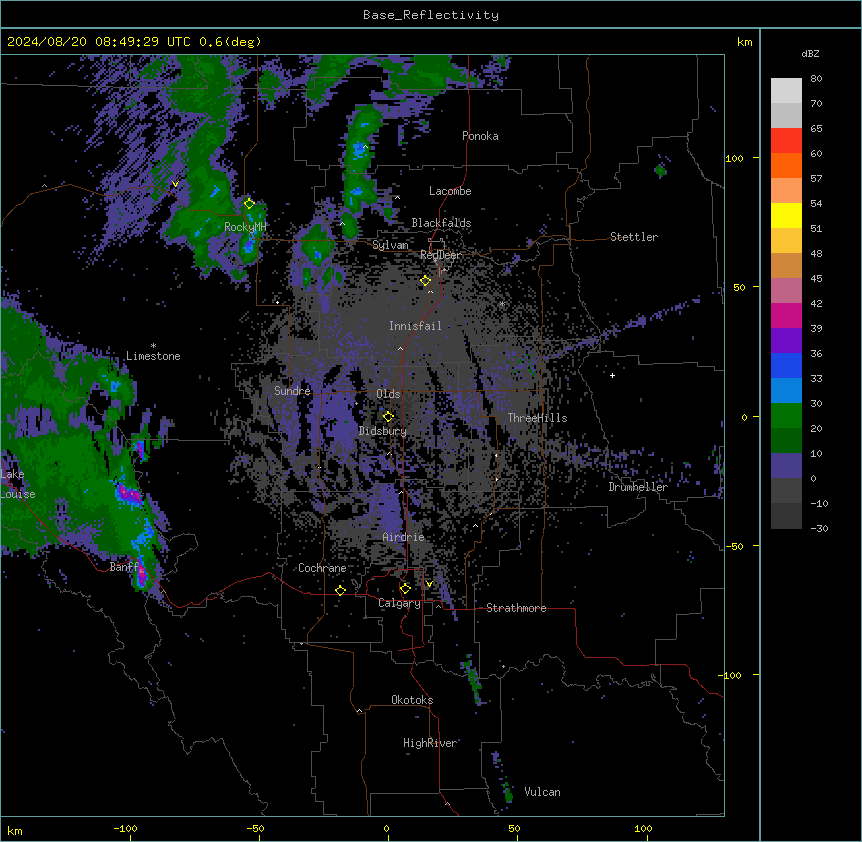Viewport: 862px width, 842px height.
Task: Click the asterisk marker above Limestone label
Action: pos(153,346)
